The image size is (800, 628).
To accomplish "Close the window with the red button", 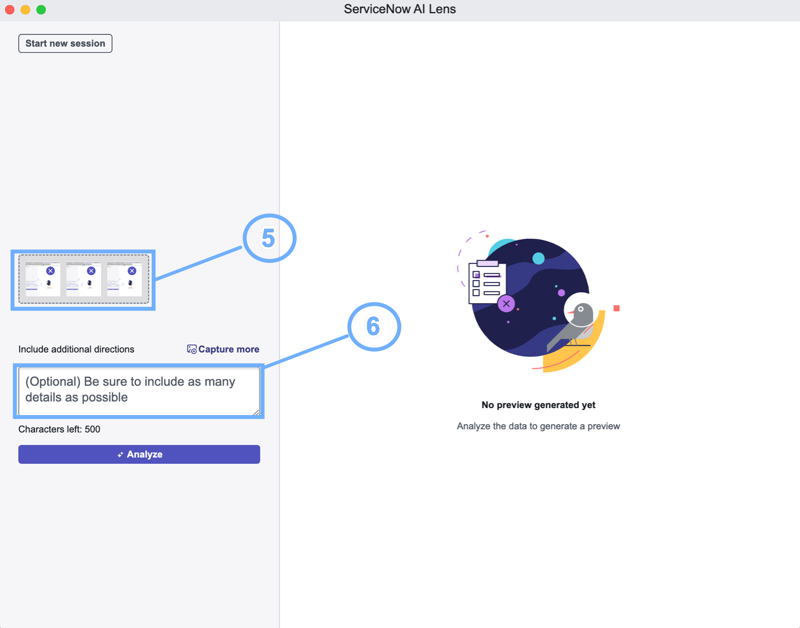I will click(x=10, y=10).
